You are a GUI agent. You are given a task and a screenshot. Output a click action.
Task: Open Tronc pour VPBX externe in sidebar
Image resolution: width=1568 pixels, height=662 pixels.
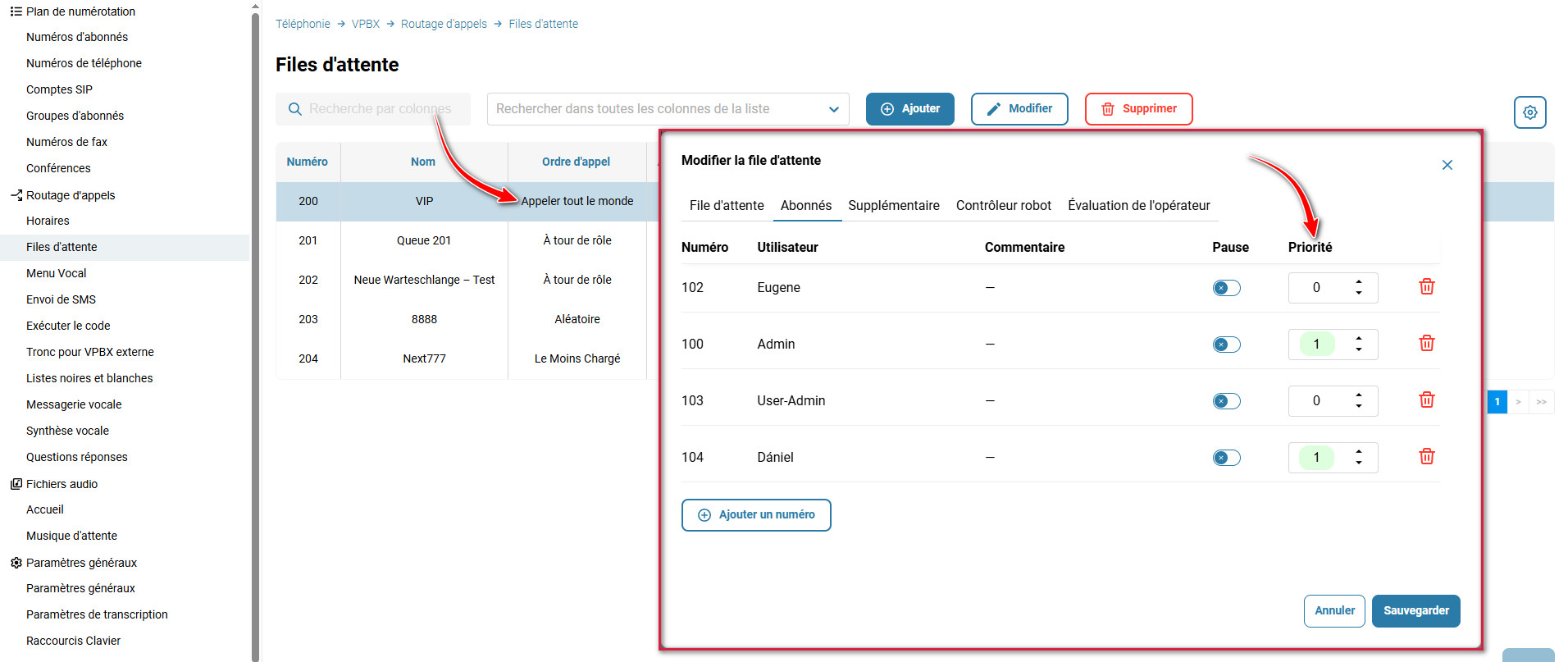point(90,352)
